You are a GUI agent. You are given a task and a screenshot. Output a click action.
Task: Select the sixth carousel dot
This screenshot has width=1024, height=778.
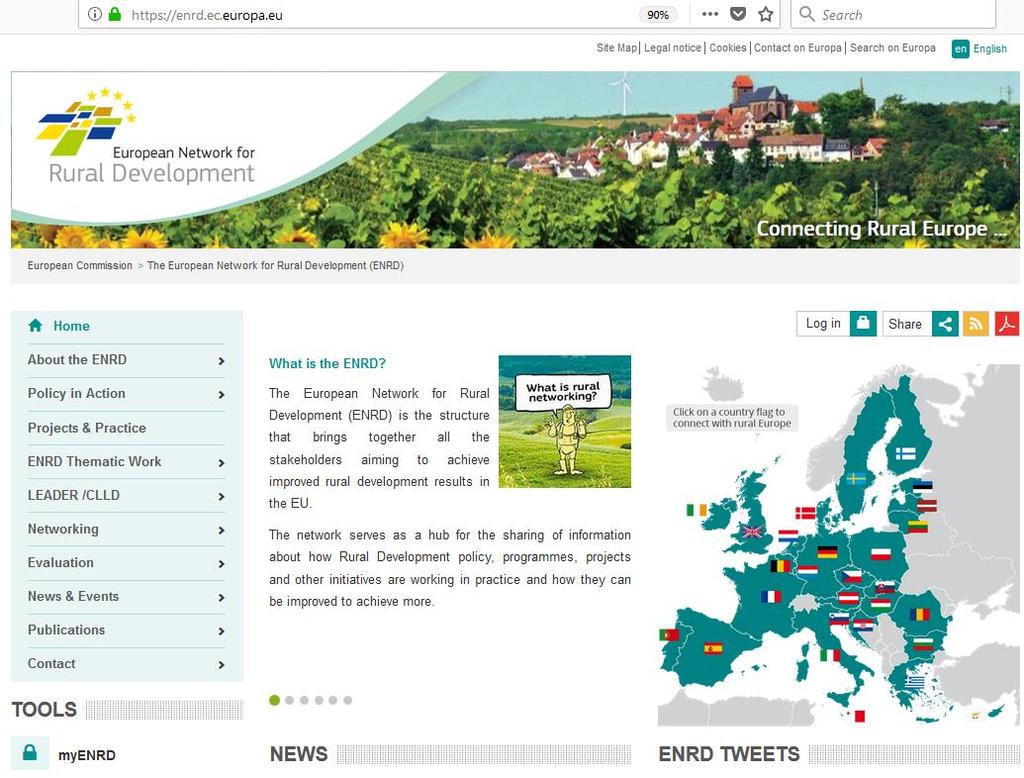pos(348,700)
